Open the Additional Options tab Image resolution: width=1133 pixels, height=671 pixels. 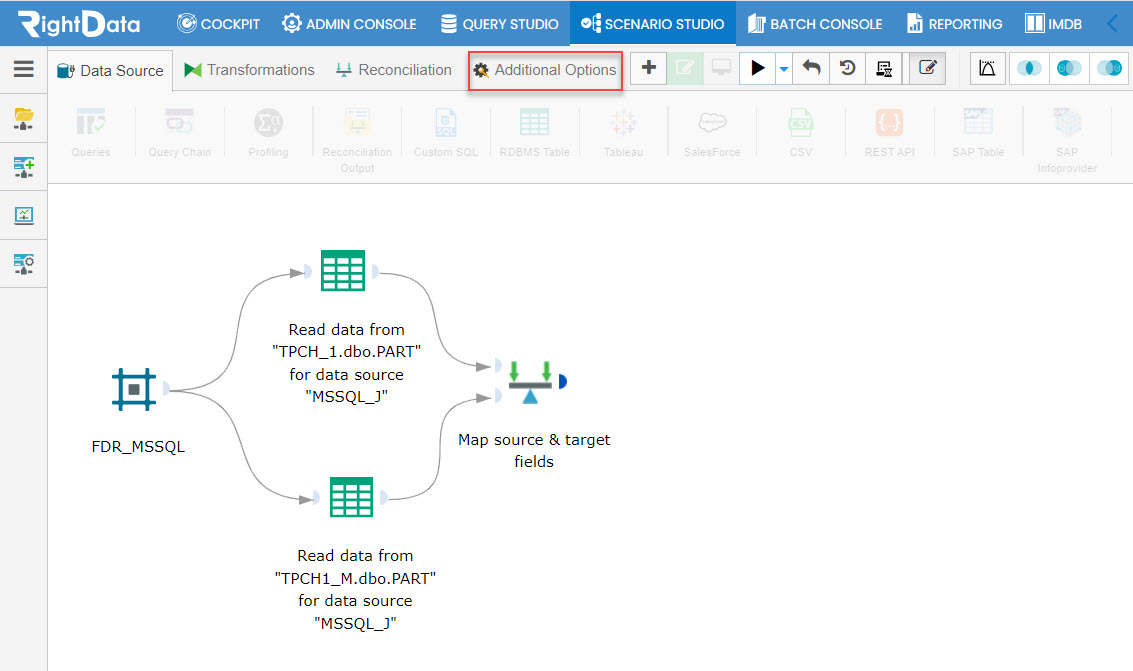tap(545, 70)
